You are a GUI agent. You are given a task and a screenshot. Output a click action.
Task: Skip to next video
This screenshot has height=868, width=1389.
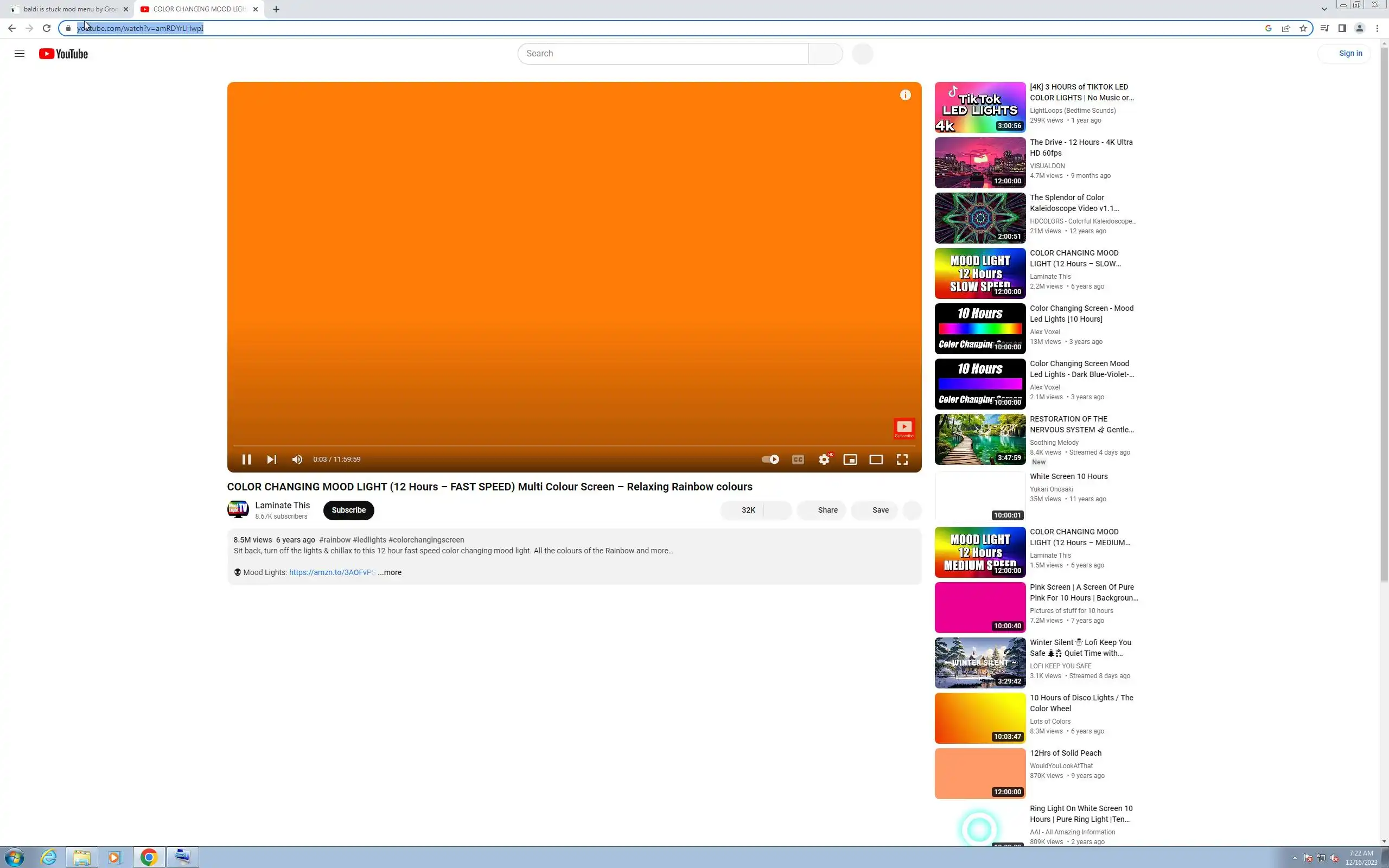(x=271, y=459)
